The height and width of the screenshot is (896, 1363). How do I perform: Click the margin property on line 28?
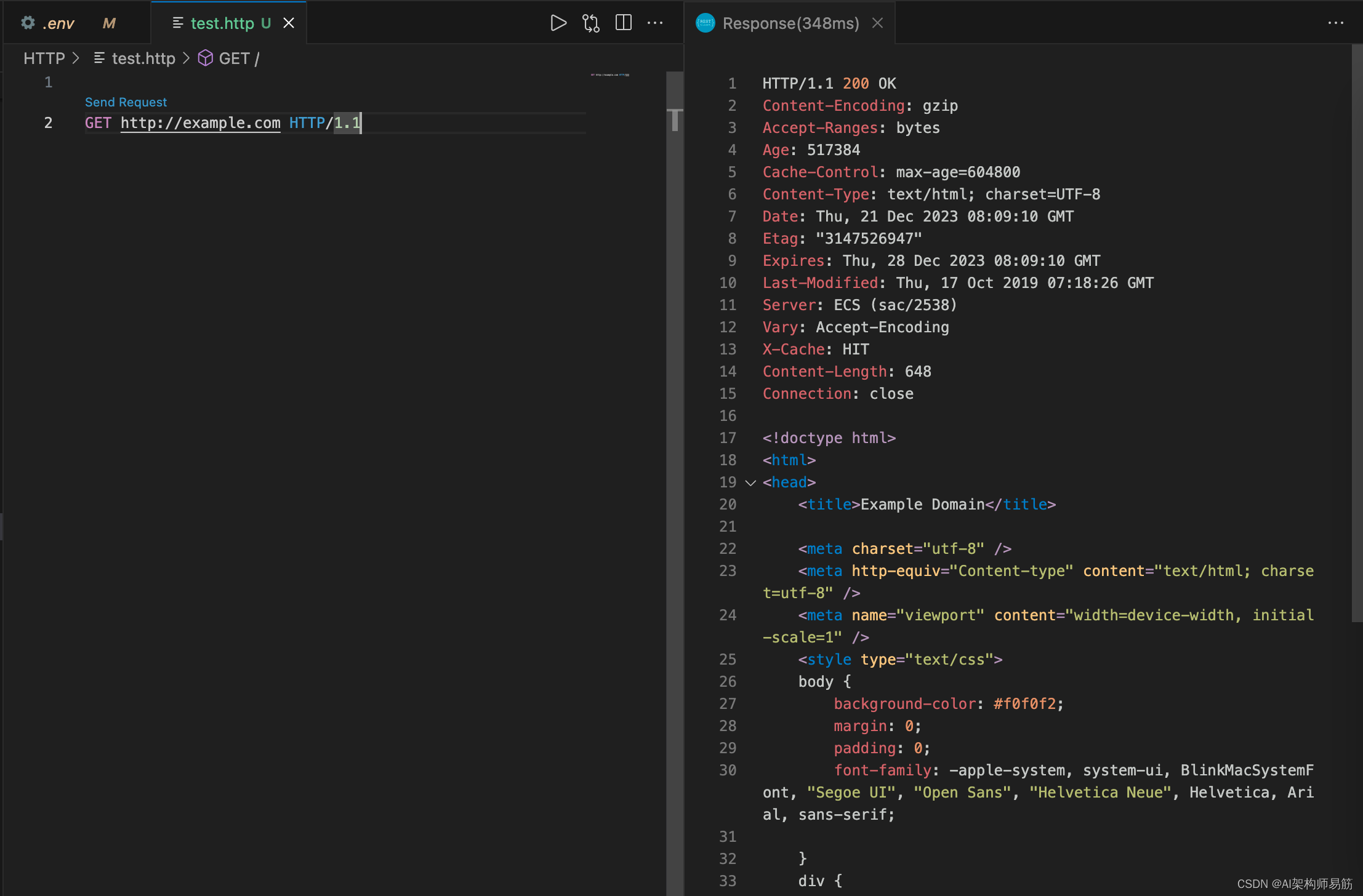860,726
